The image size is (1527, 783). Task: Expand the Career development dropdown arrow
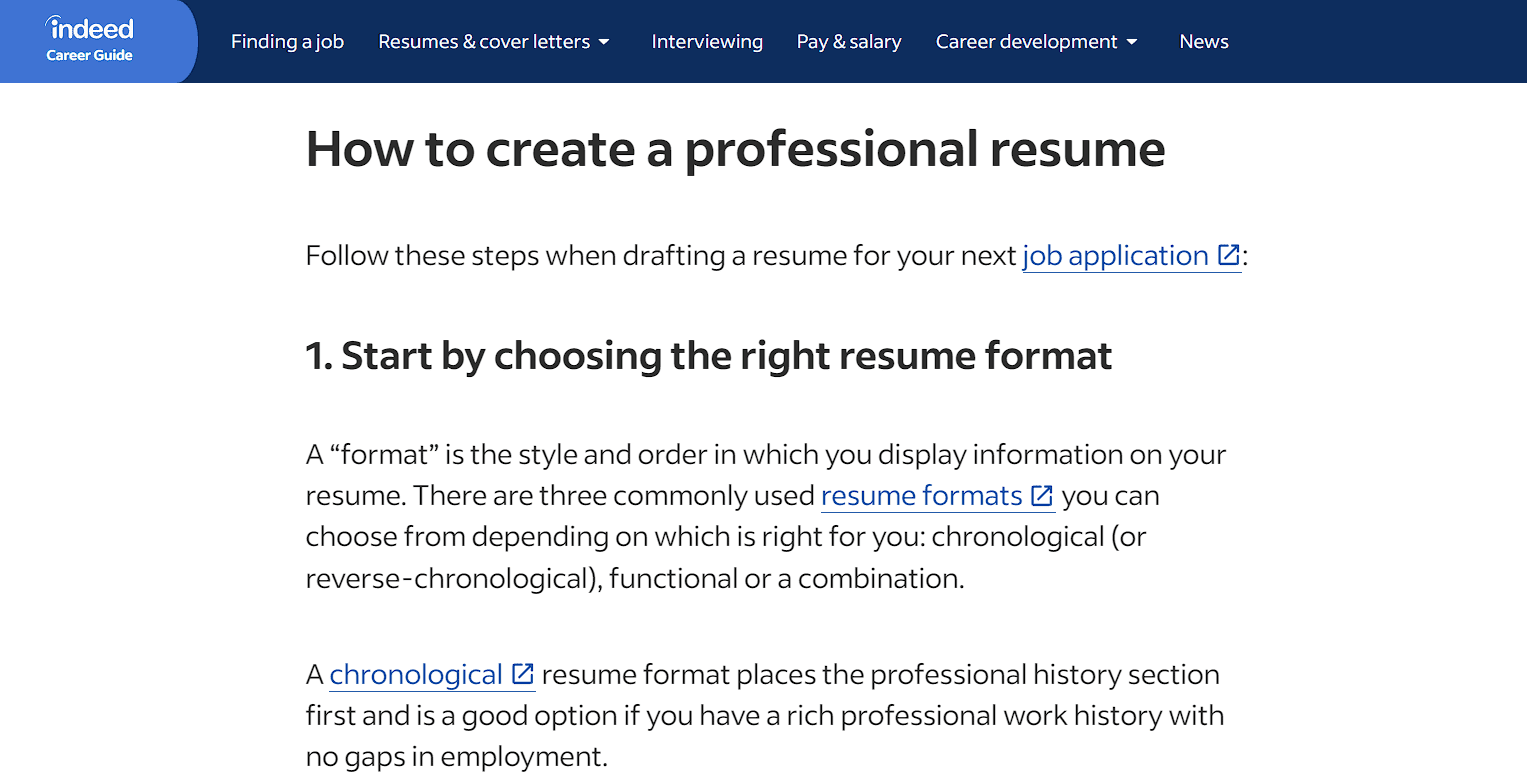[x=1132, y=42]
